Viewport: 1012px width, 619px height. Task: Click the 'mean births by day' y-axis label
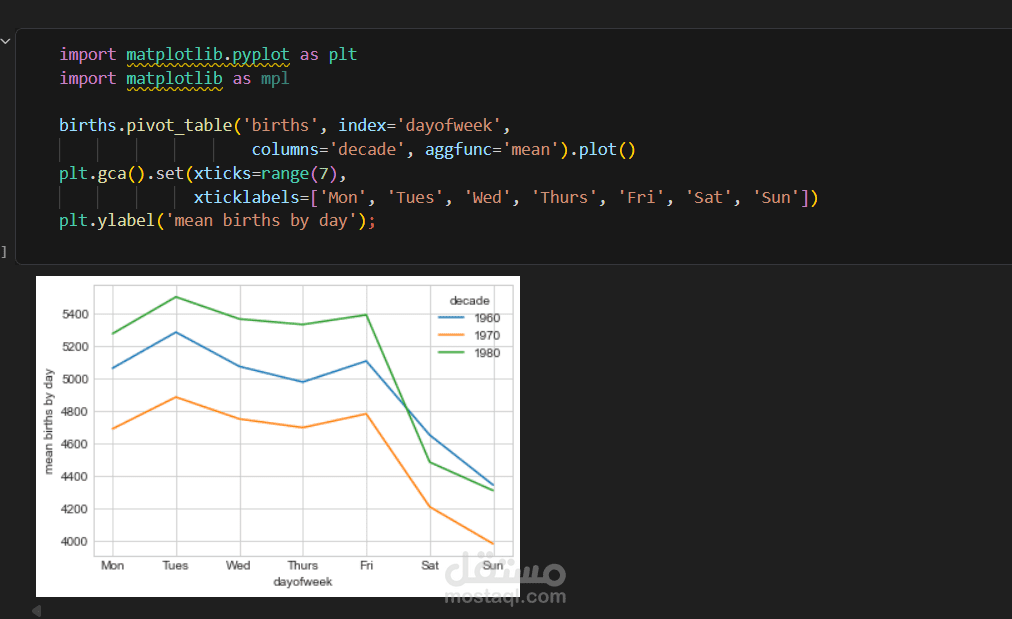(48, 421)
